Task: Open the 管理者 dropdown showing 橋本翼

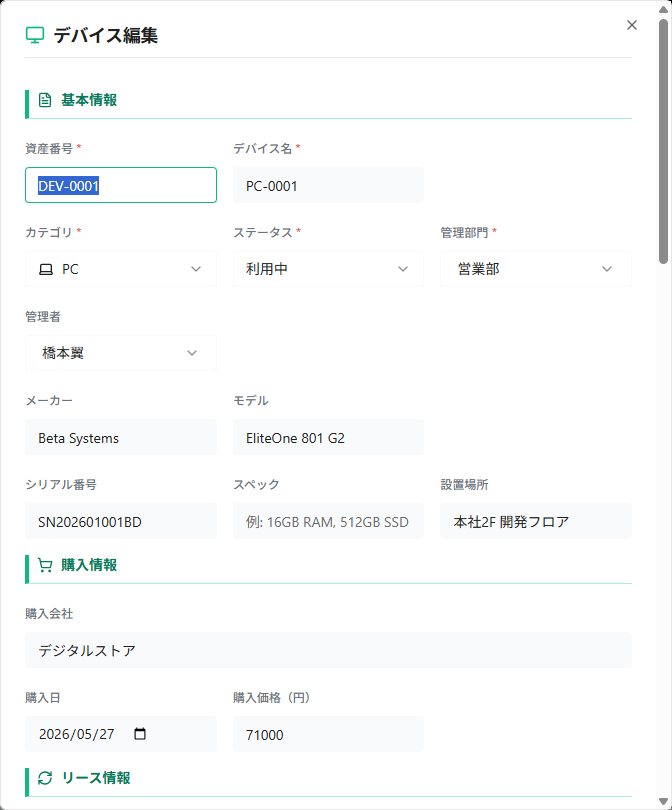Action: tap(121, 353)
